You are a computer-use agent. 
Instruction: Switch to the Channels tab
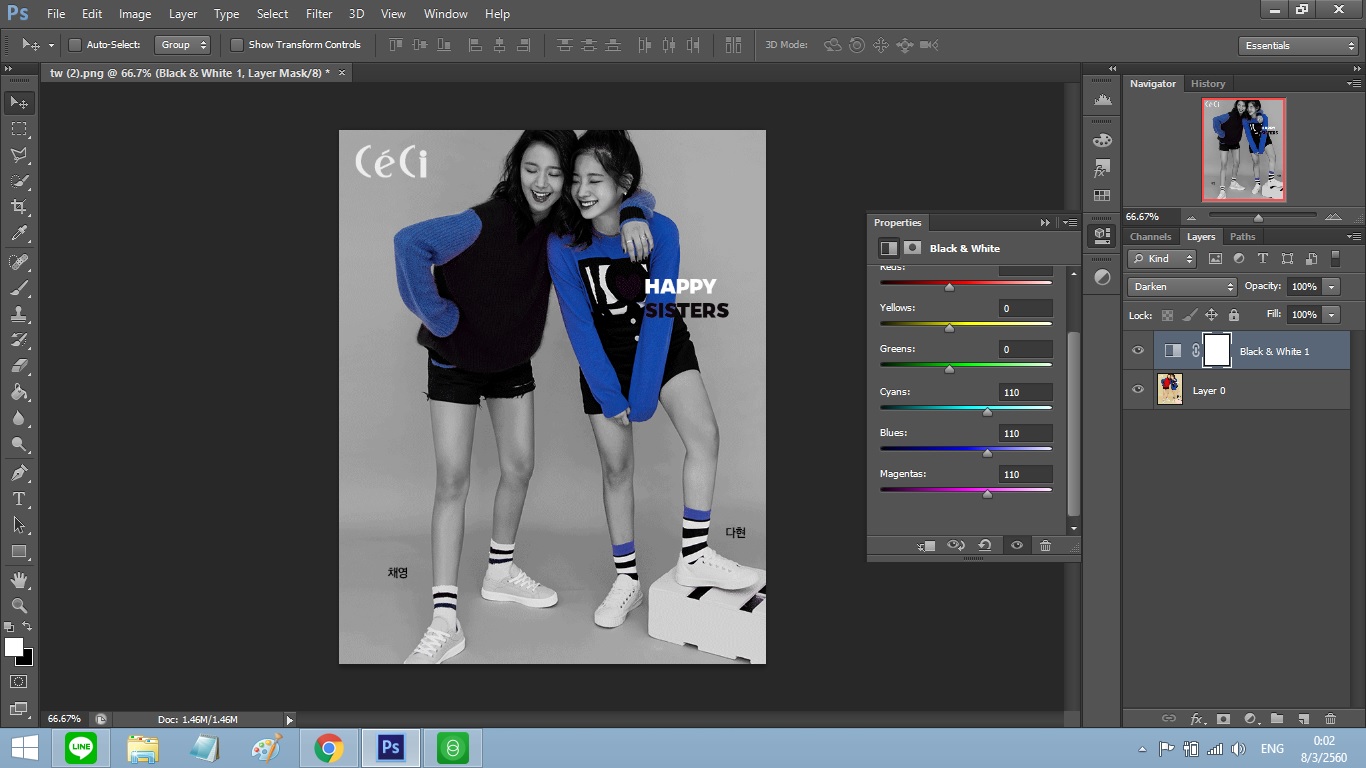(x=1150, y=237)
